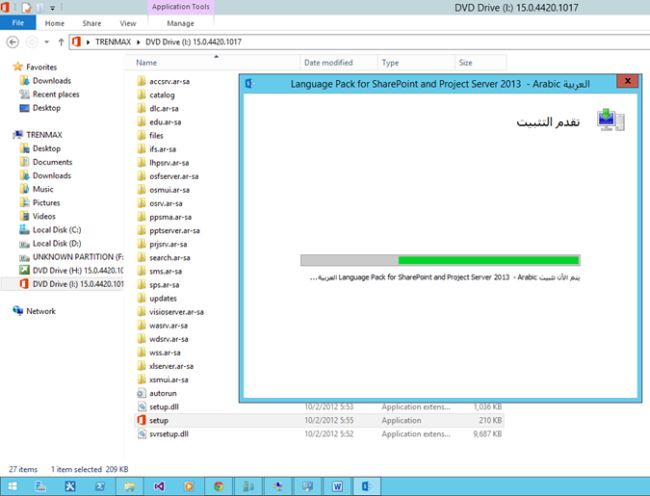Select the search.ar-sa folder icon

141,257
